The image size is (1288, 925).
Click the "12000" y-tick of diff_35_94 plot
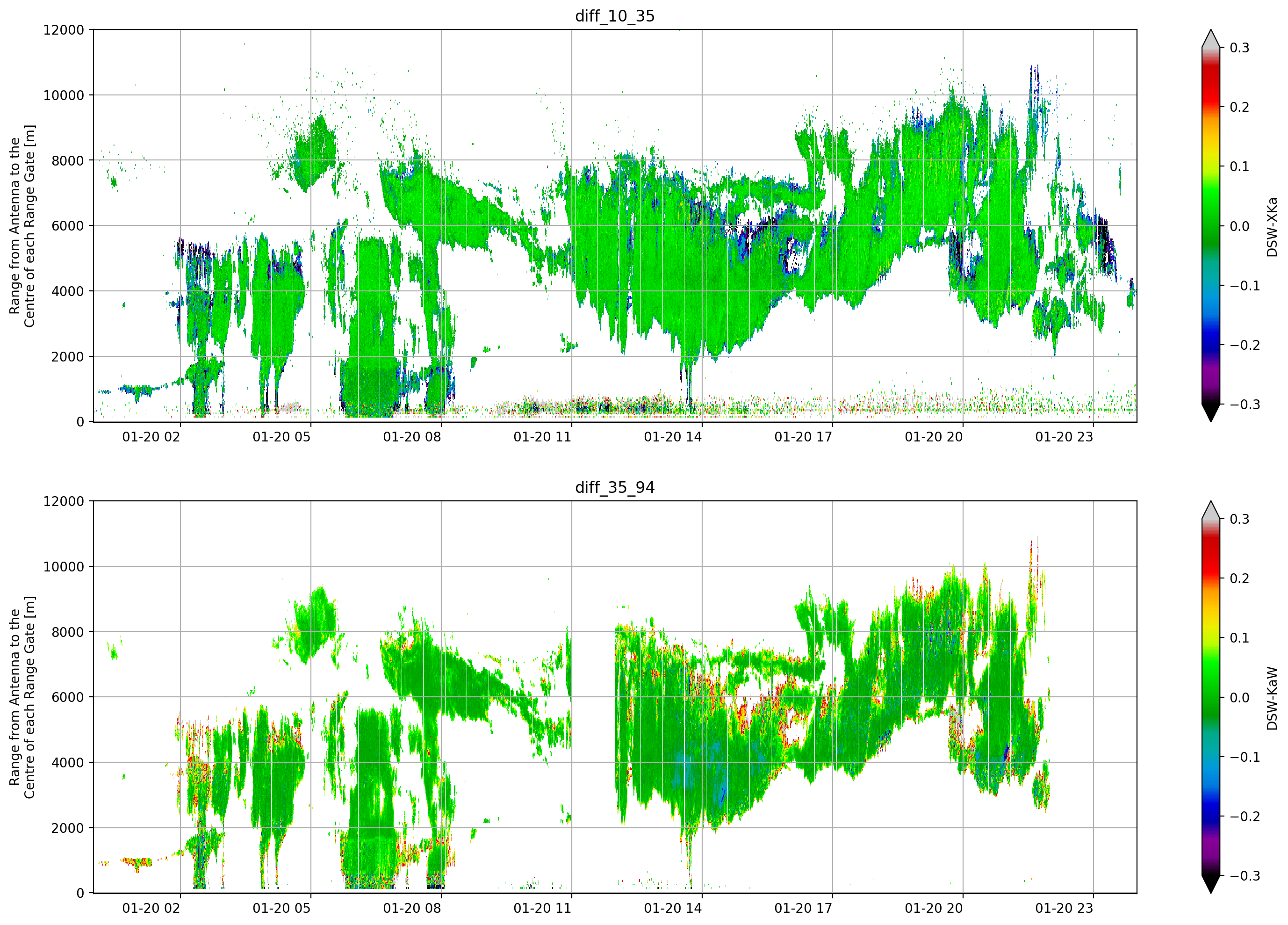coord(64,502)
